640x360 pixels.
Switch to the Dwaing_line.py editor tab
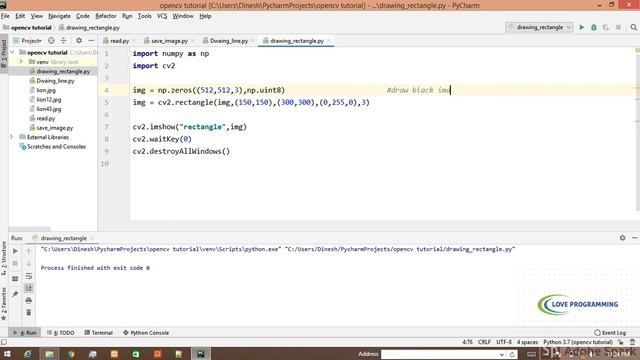(229, 41)
